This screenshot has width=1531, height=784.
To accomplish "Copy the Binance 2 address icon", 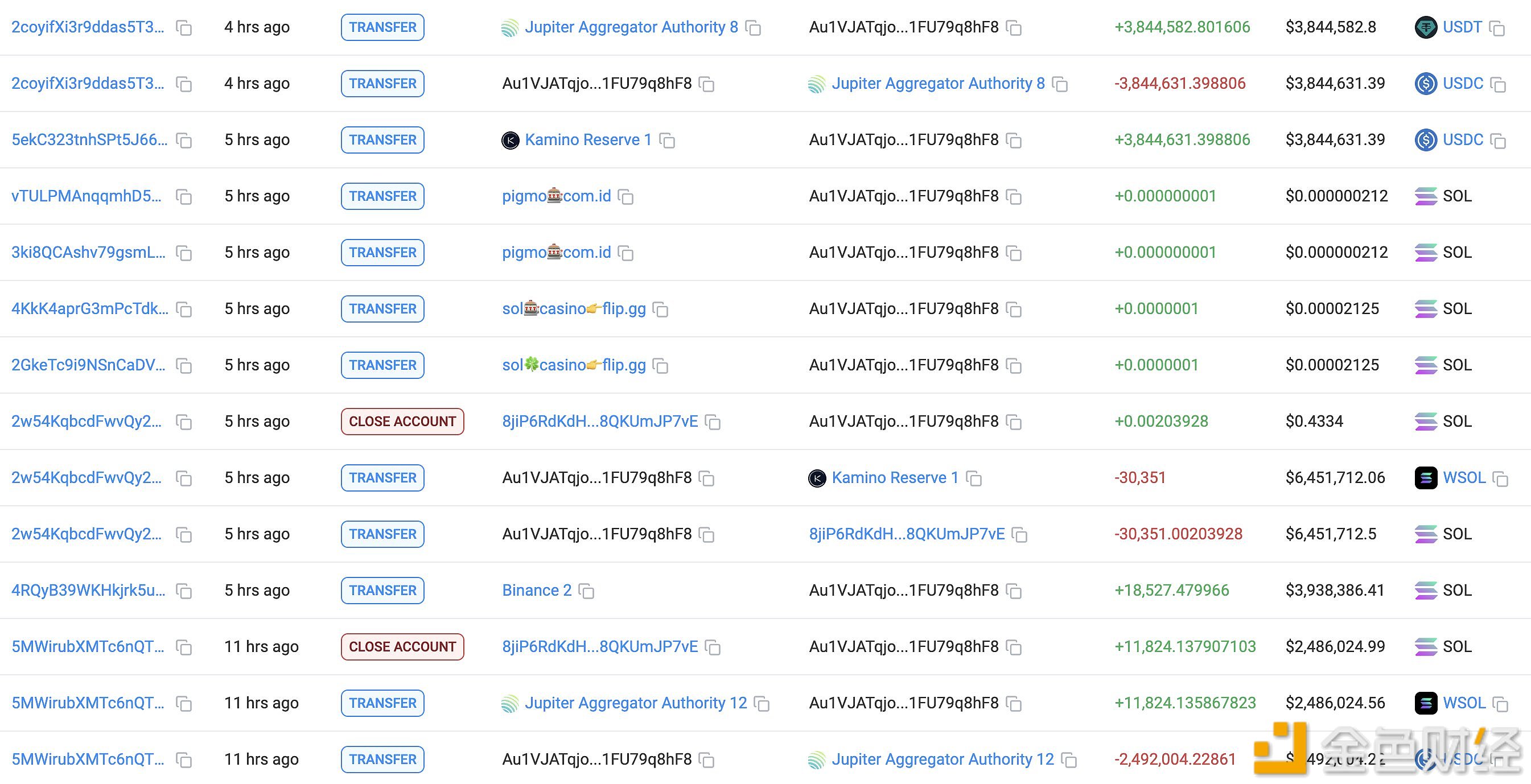I will [x=587, y=592].
